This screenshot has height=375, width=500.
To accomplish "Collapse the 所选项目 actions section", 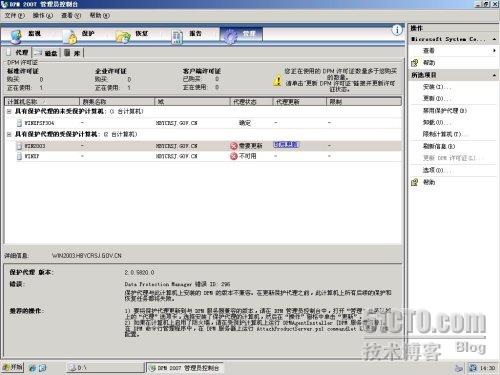I will point(494,75).
